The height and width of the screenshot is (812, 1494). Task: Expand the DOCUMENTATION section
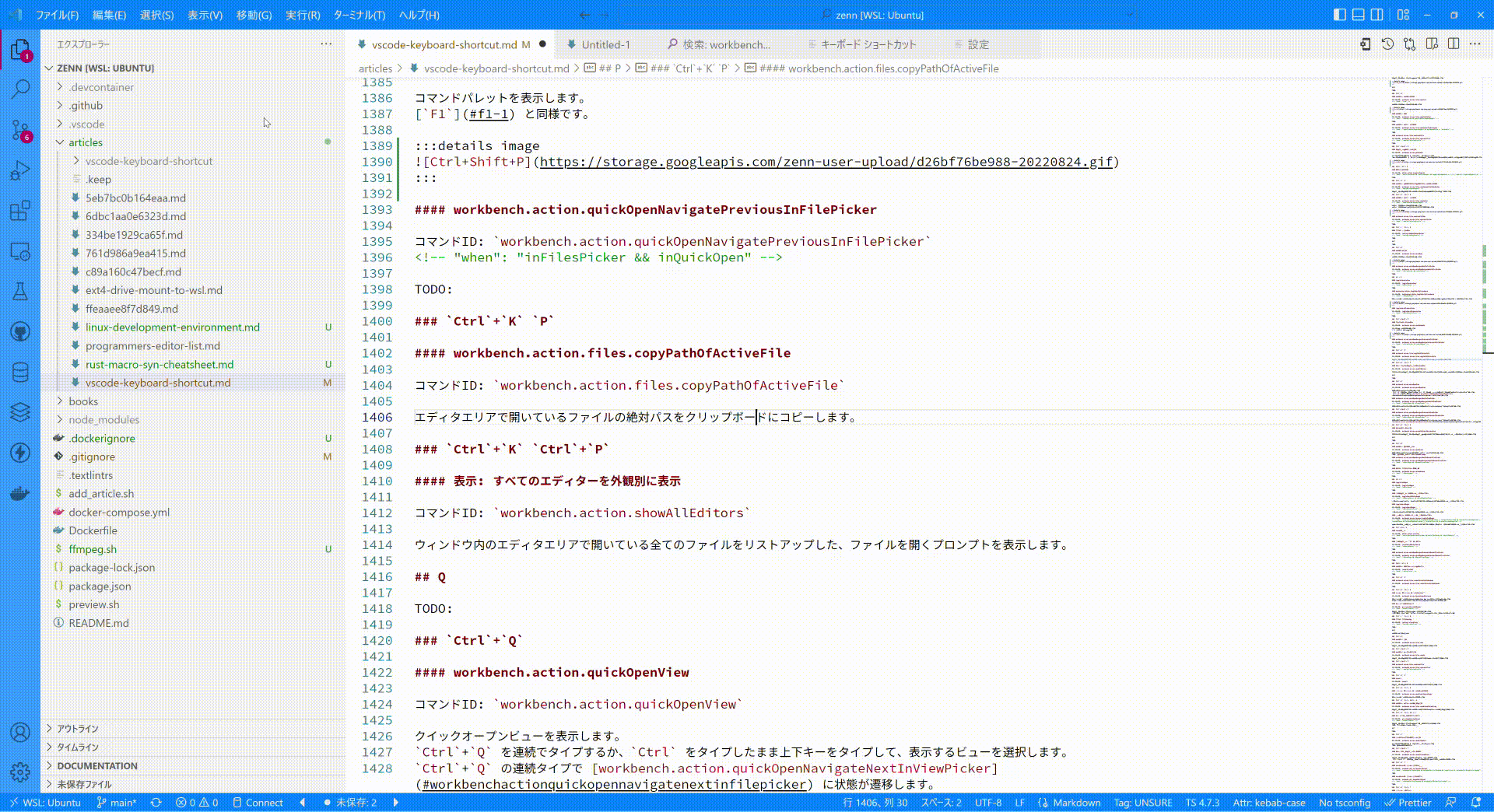193,766
